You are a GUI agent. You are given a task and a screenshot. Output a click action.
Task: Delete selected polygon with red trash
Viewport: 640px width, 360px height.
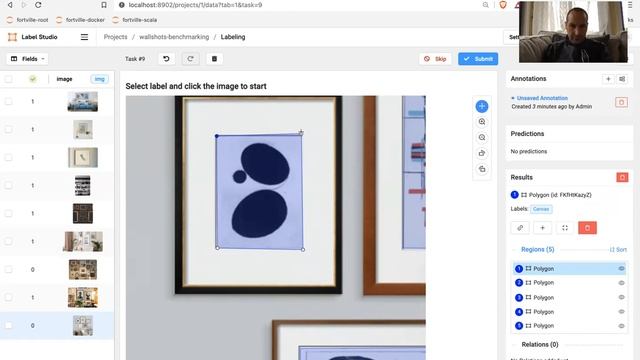coord(587,228)
